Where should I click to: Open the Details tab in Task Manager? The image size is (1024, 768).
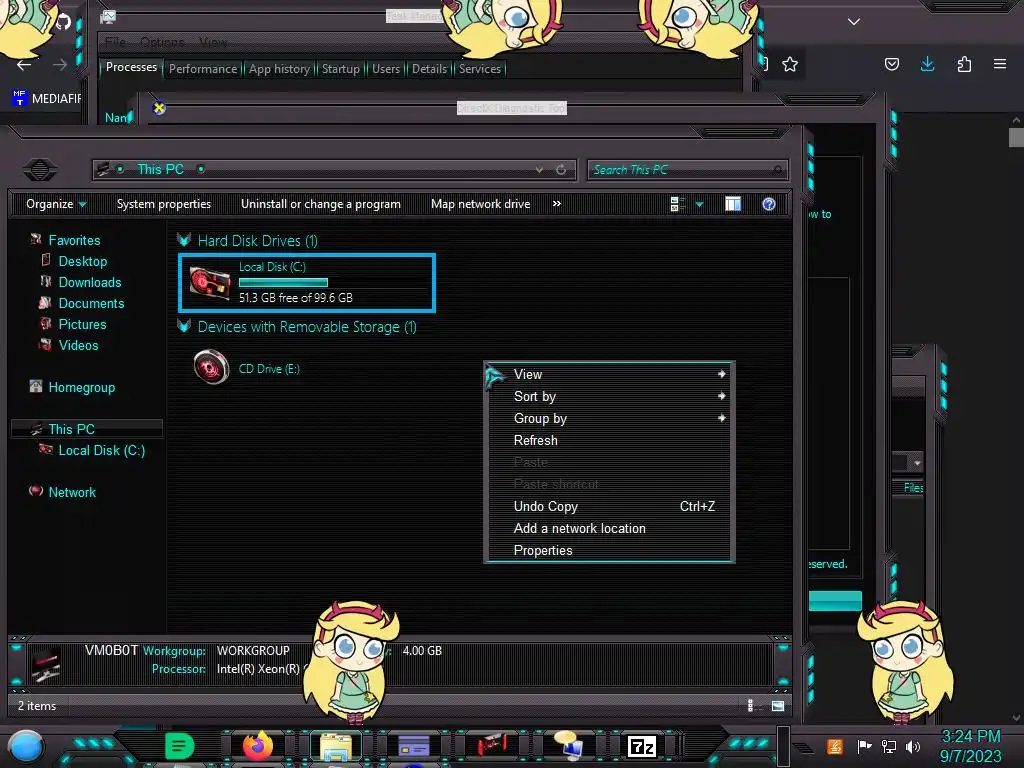coord(429,69)
